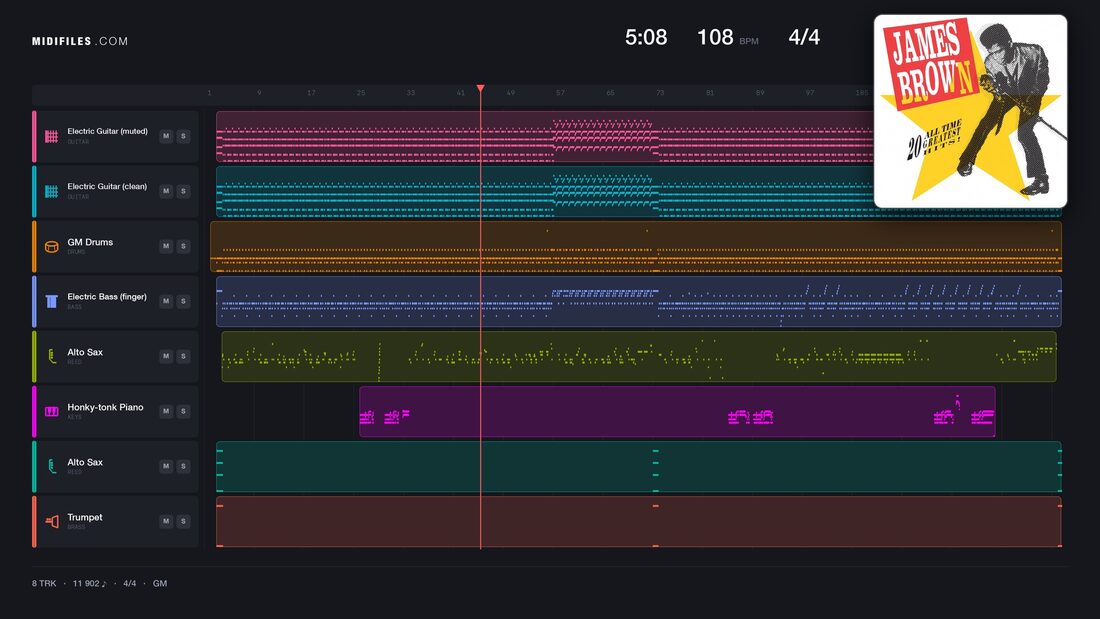Solo the Honky-tonk Piano track
The image size is (1100, 619).
tap(183, 411)
